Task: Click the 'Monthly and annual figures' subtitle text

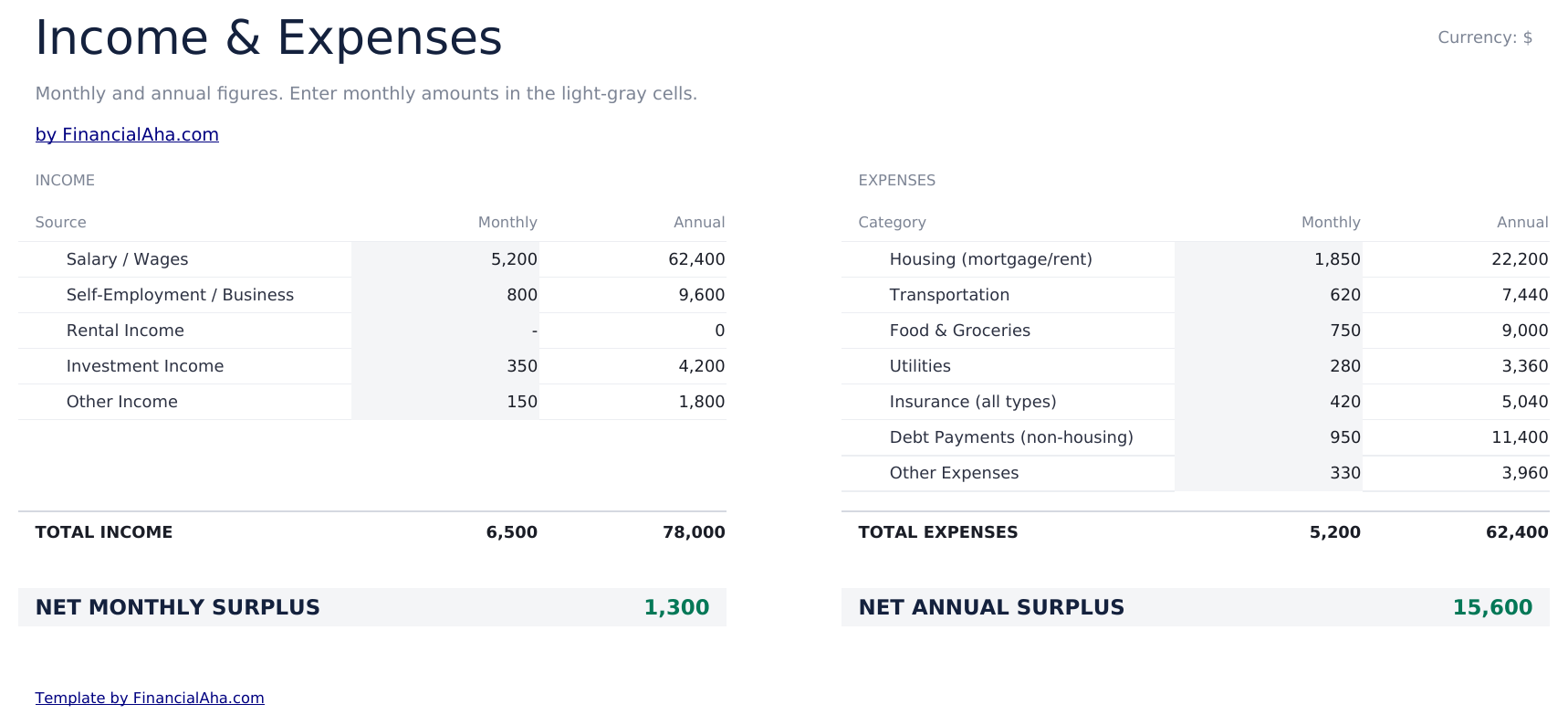Action: click(366, 94)
